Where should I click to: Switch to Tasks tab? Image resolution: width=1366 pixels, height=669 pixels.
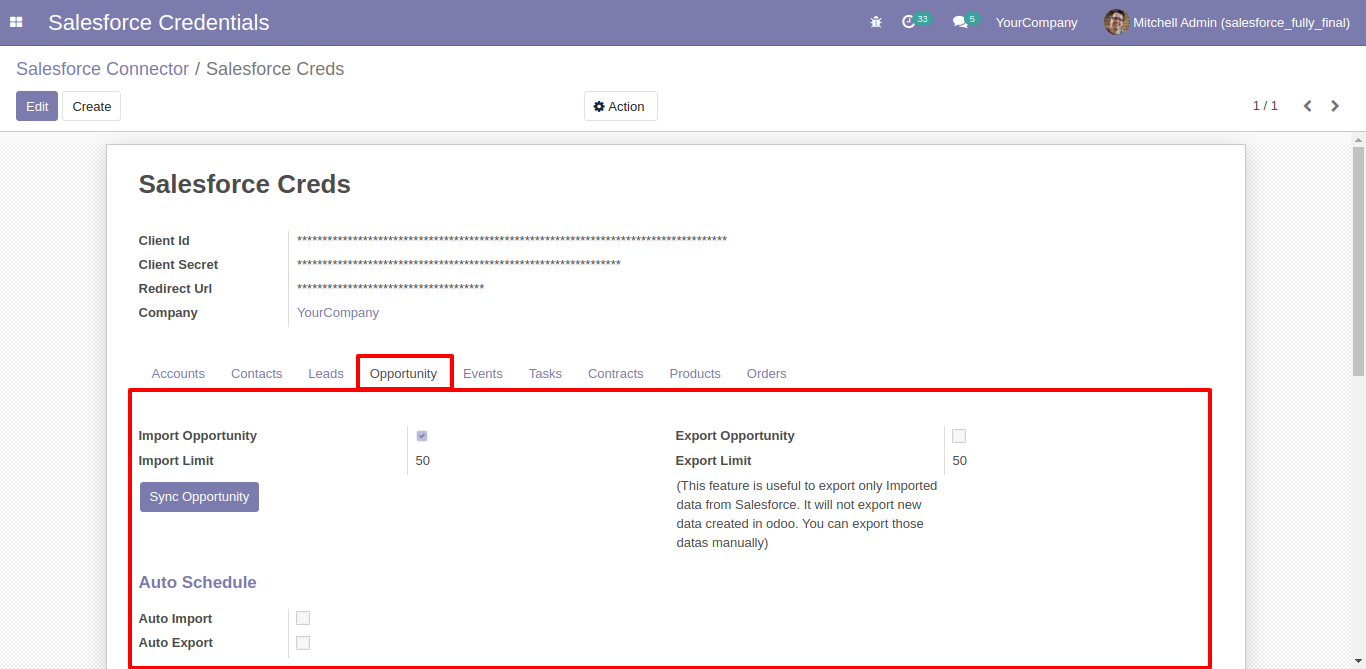[545, 373]
